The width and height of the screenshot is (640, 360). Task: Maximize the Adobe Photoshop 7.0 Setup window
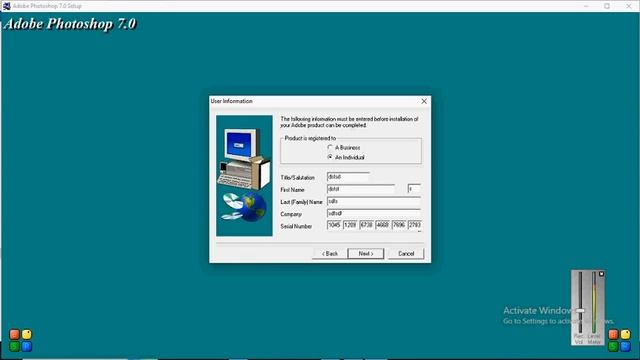(607, 6)
